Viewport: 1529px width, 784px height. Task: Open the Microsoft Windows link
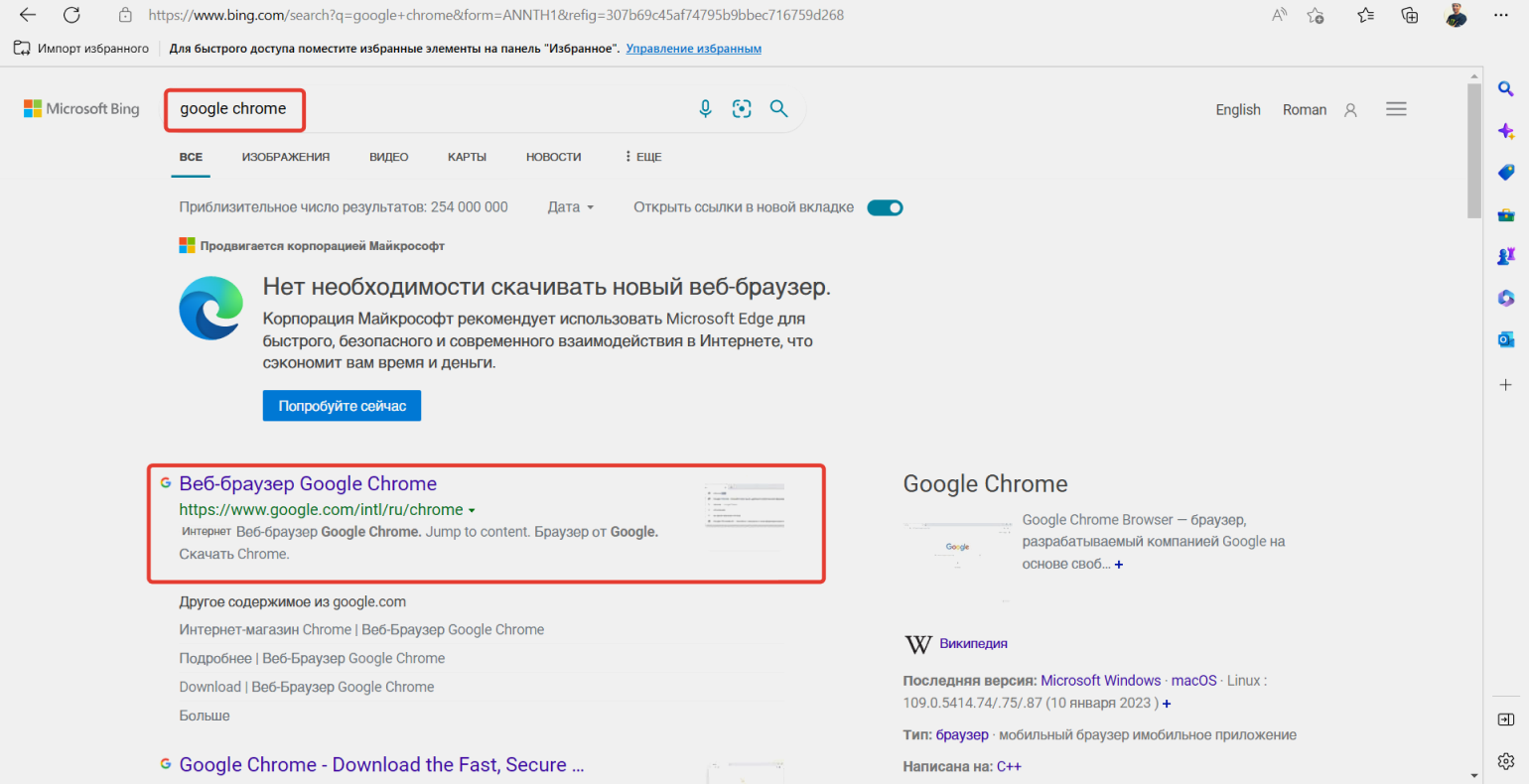click(x=1101, y=681)
